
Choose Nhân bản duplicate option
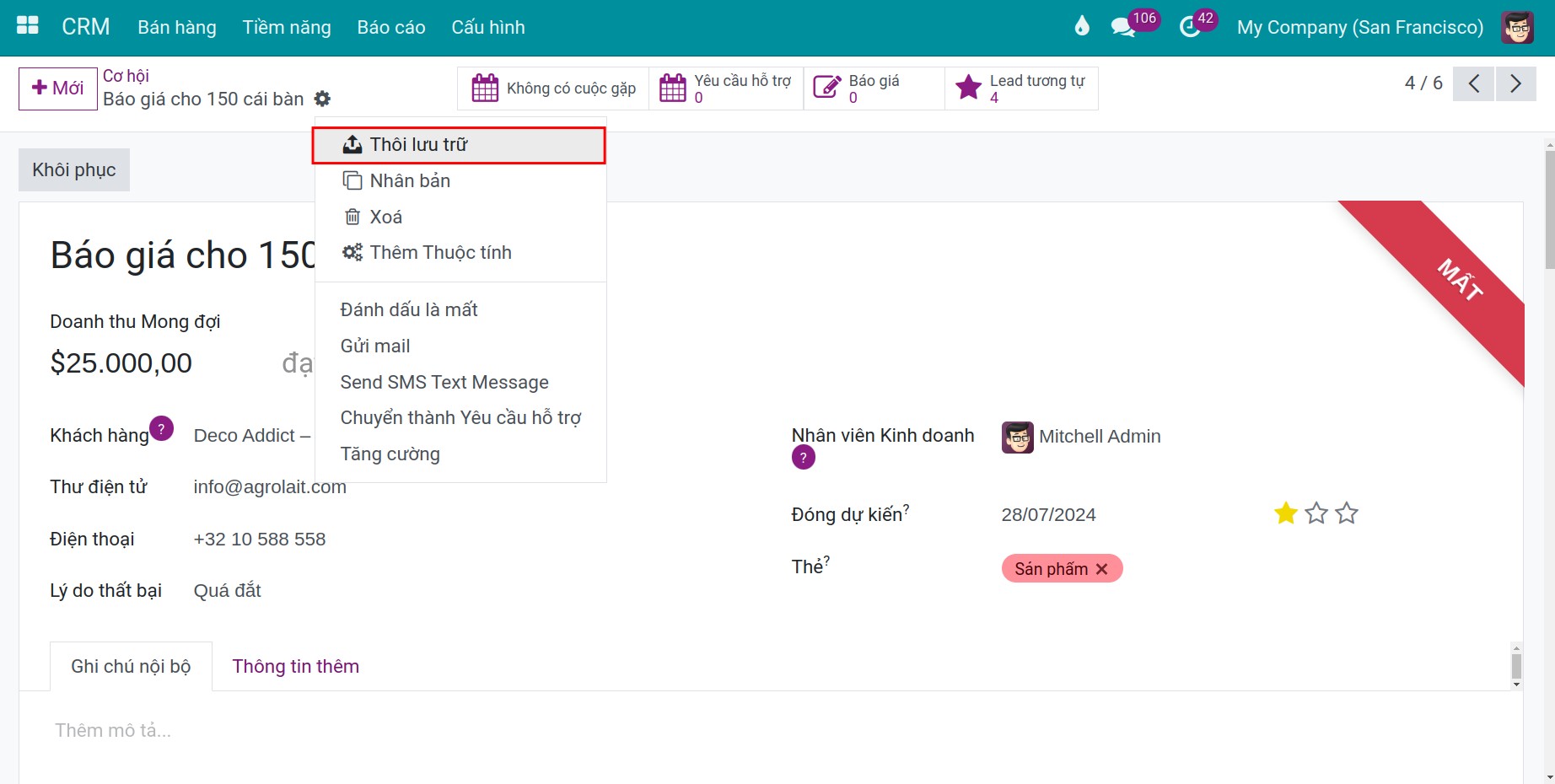pos(460,180)
